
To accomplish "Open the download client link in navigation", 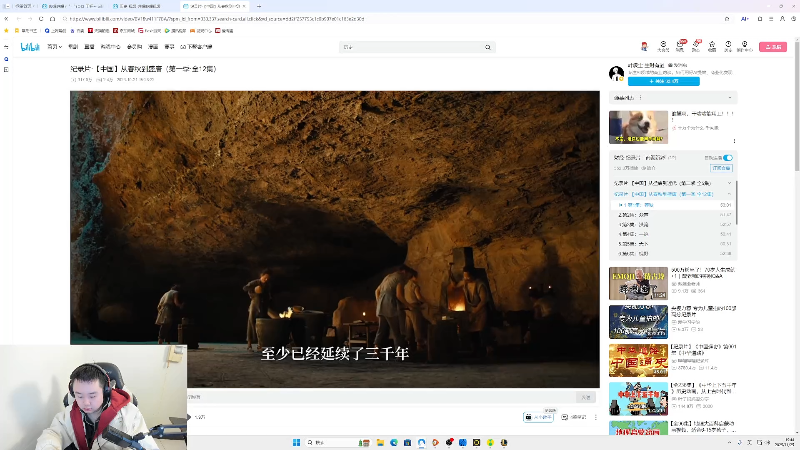I will point(196,47).
